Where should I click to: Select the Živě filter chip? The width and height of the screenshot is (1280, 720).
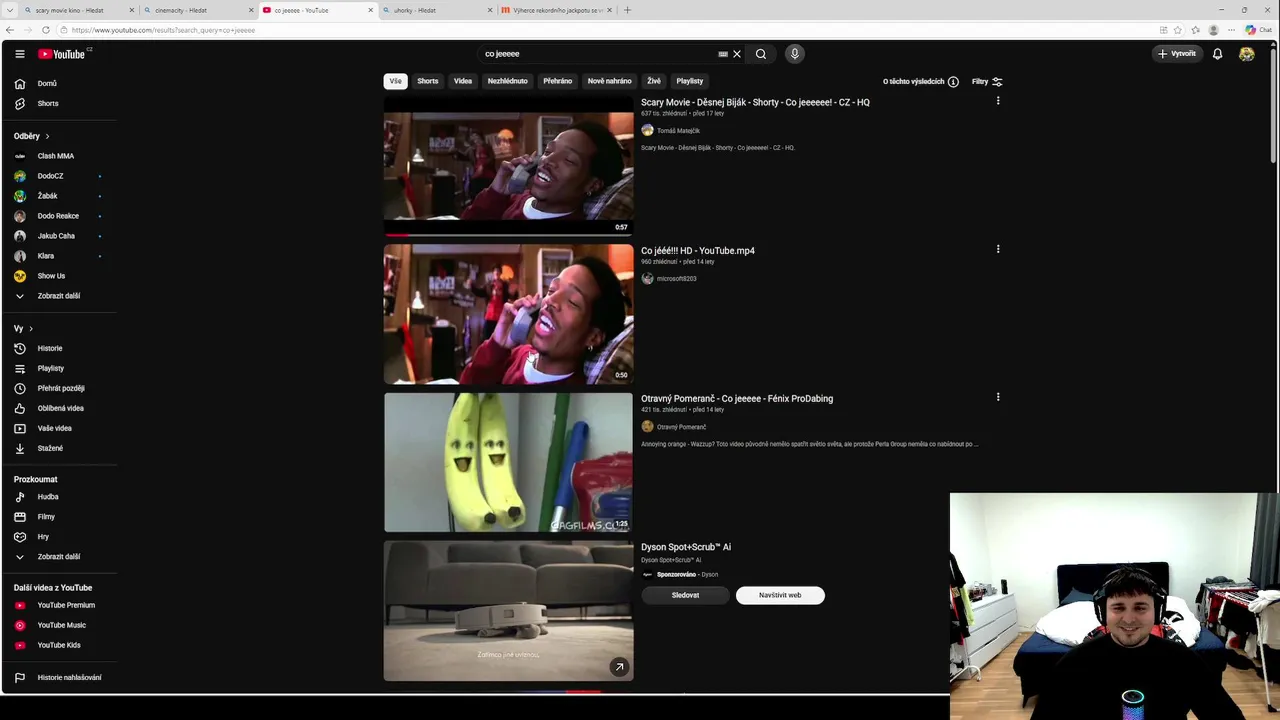click(x=654, y=81)
